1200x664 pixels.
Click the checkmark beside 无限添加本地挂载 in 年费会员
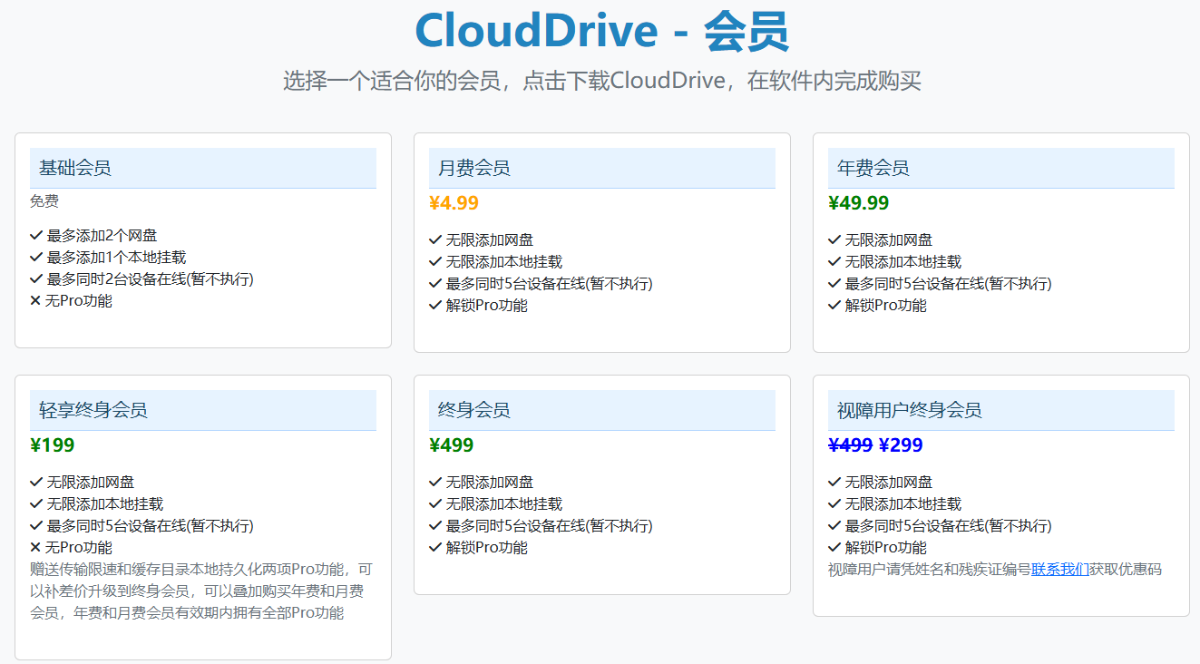tap(832, 261)
